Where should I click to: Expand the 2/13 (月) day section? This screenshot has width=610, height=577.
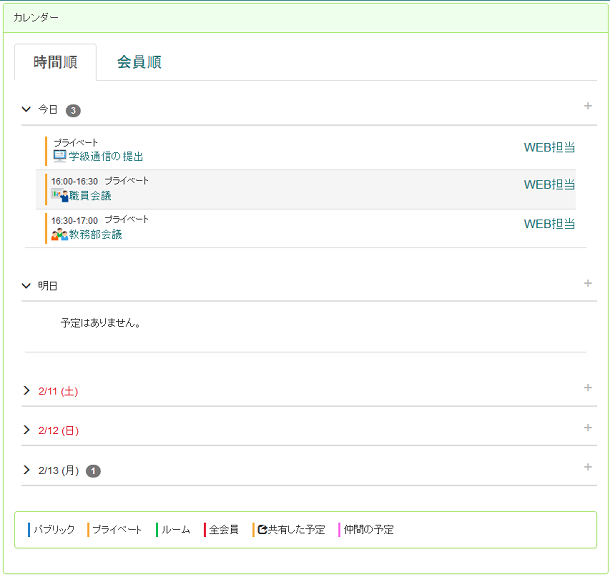[26, 470]
